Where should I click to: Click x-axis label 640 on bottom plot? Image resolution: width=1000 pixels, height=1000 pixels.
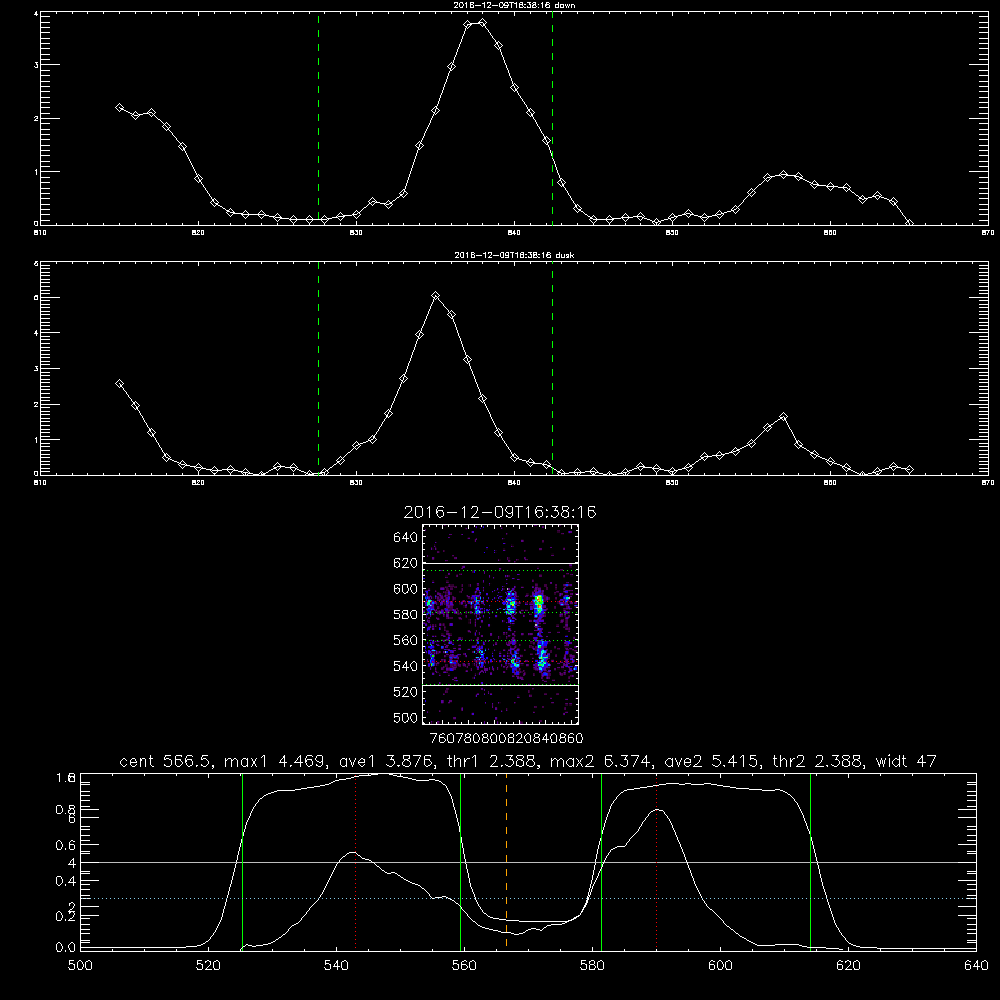(976, 965)
